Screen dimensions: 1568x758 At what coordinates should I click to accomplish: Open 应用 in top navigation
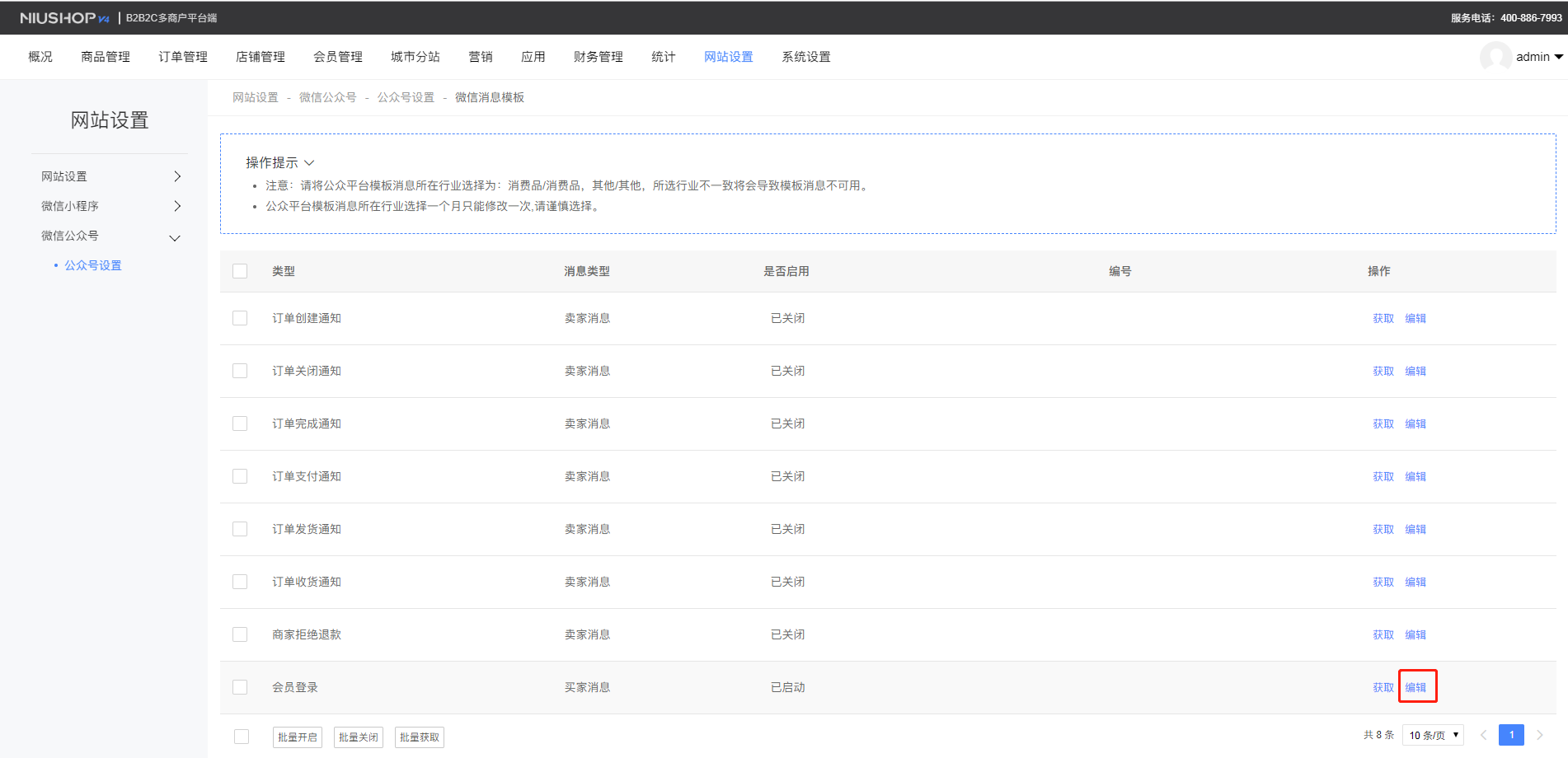pos(533,57)
